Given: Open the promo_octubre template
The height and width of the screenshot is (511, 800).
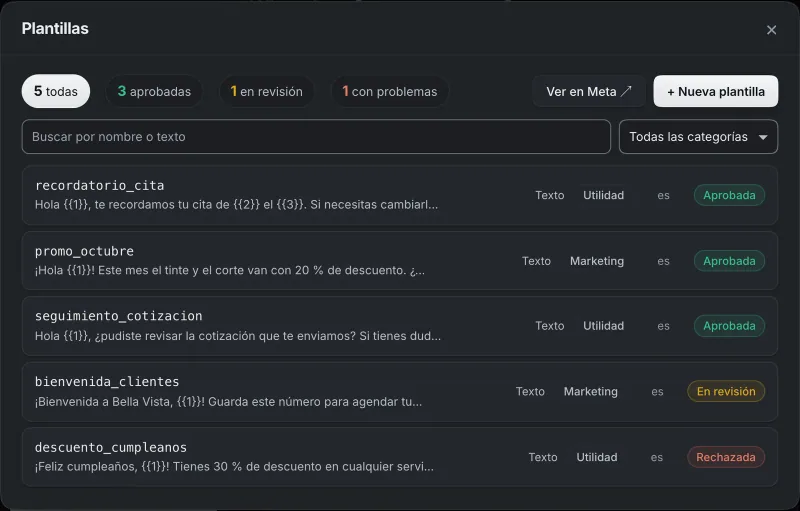Looking at the screenshot, I should pyautogui.click(x=399, y=261).
